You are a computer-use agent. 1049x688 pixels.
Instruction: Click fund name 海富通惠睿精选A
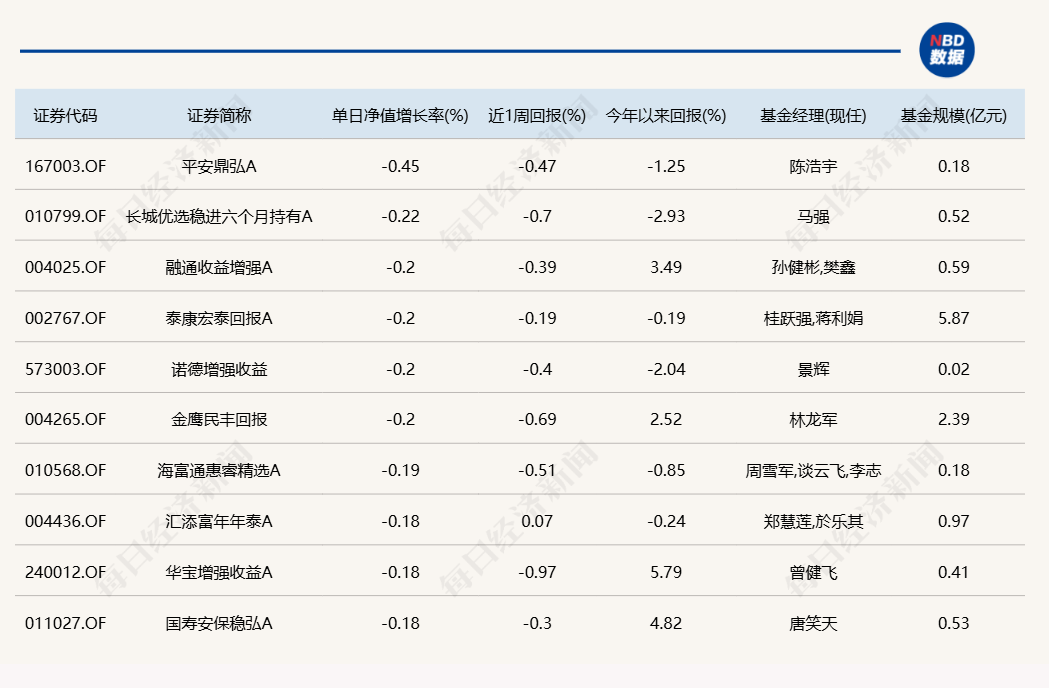click(x=219, y=470)
